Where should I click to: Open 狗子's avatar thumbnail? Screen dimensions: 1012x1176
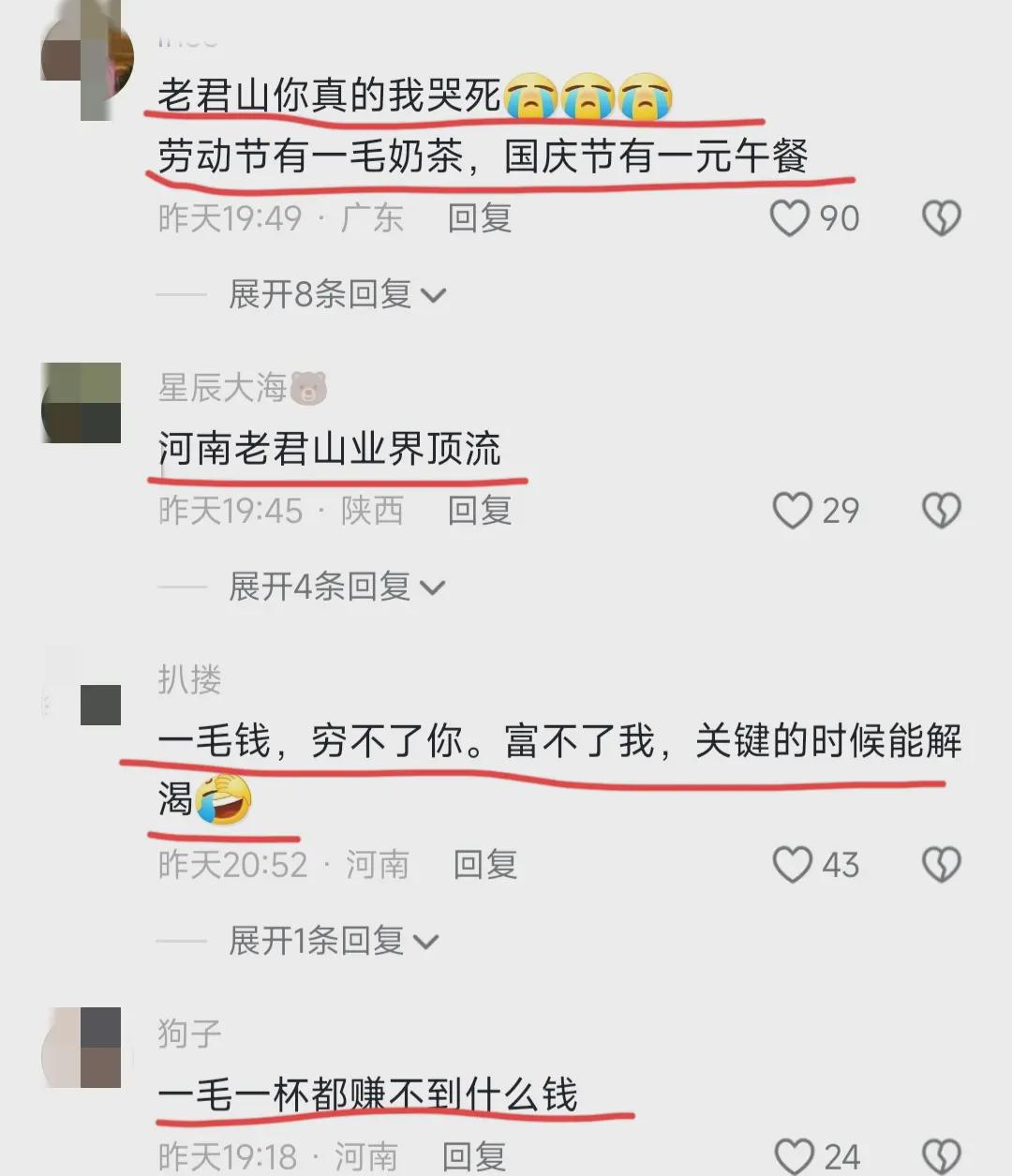pos(82,1048)
